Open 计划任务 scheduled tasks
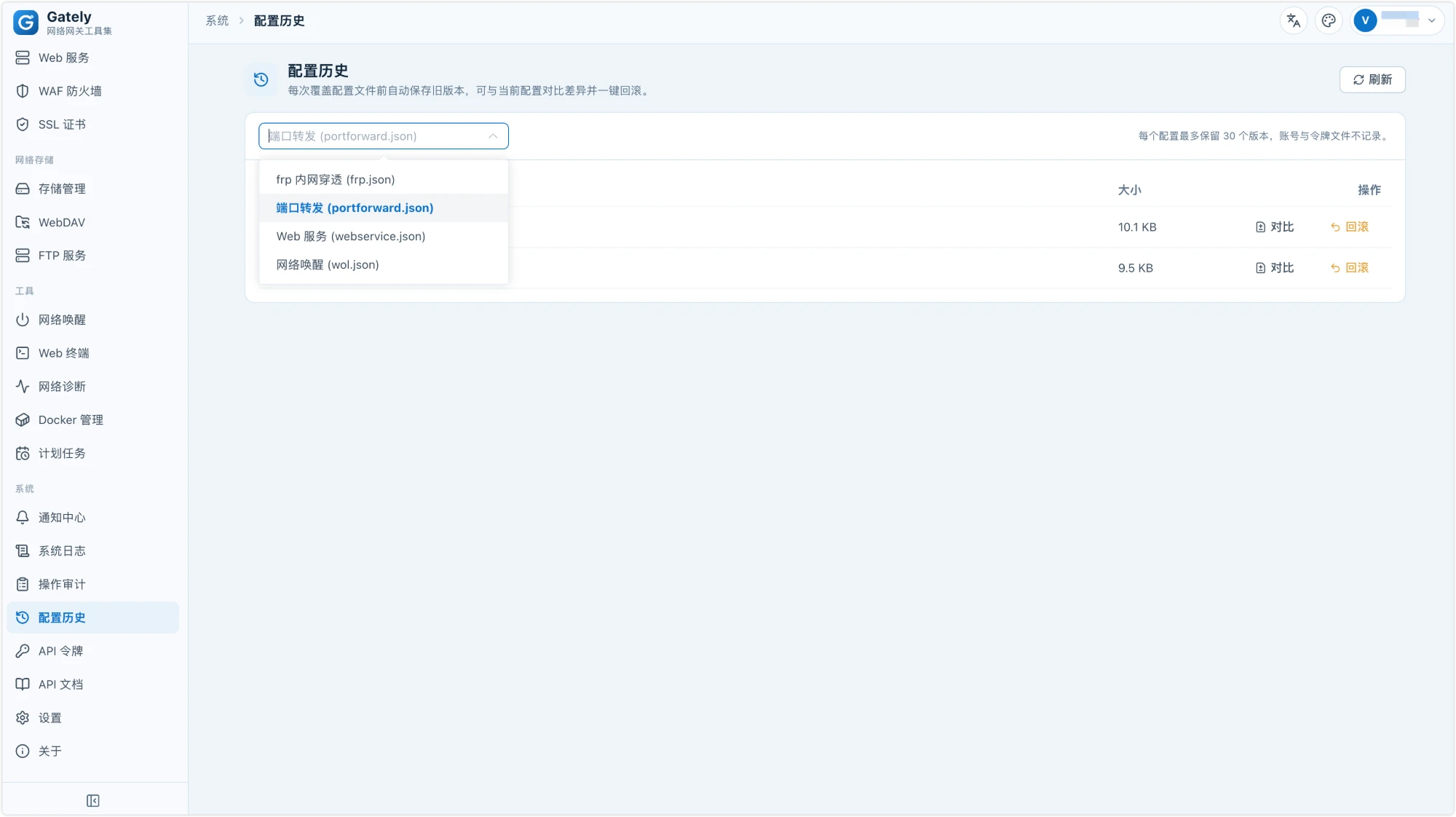 [92, 454]
